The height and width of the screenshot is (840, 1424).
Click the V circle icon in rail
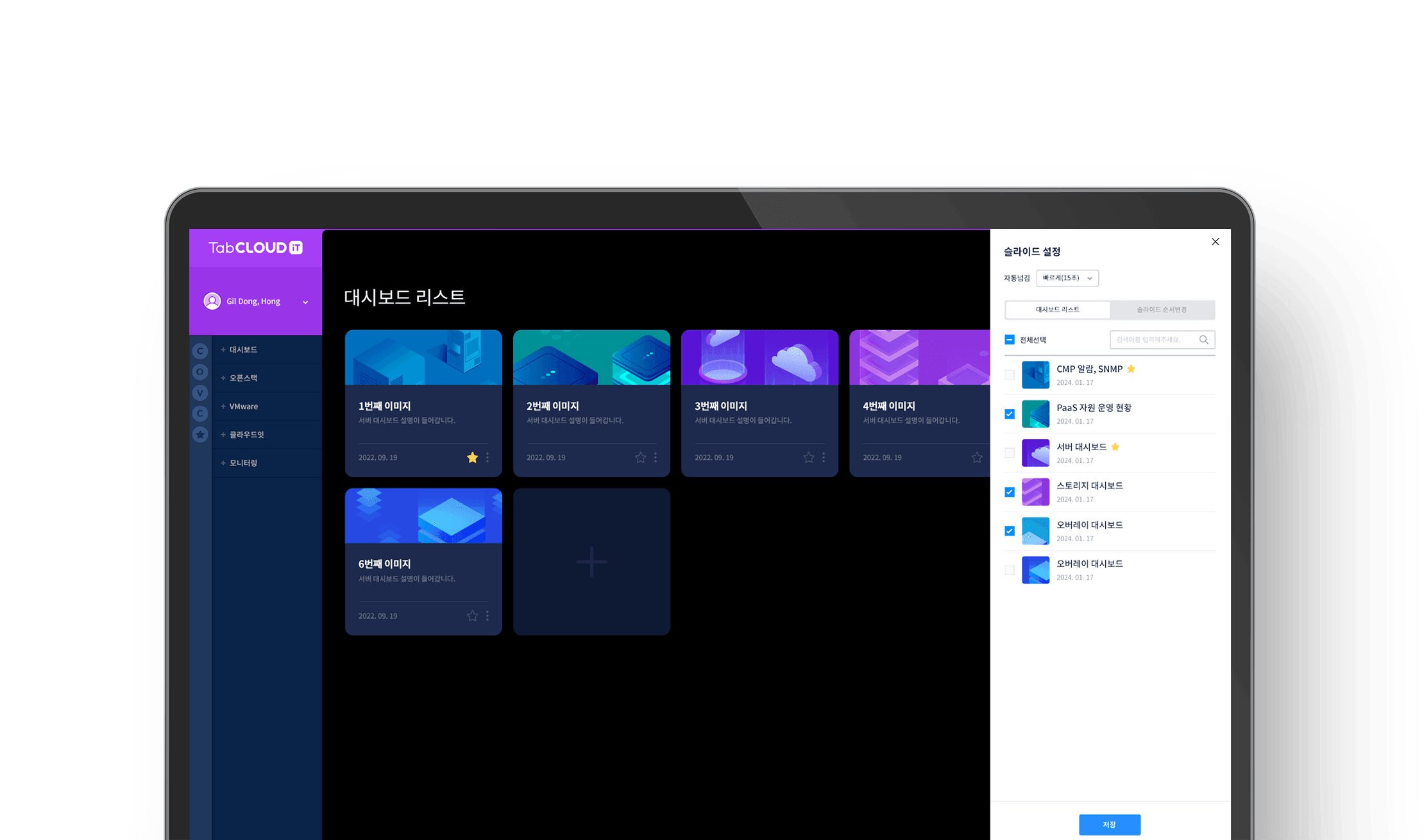click(200, 393)
